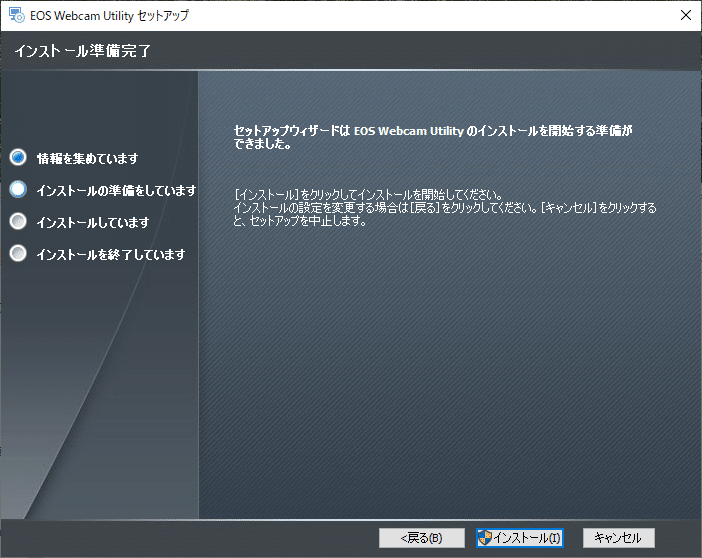Click the EOS Webcam Utility セットアップ window title
Screen dimensions: 702x558
pyautogui.click(x=109, y=16)
